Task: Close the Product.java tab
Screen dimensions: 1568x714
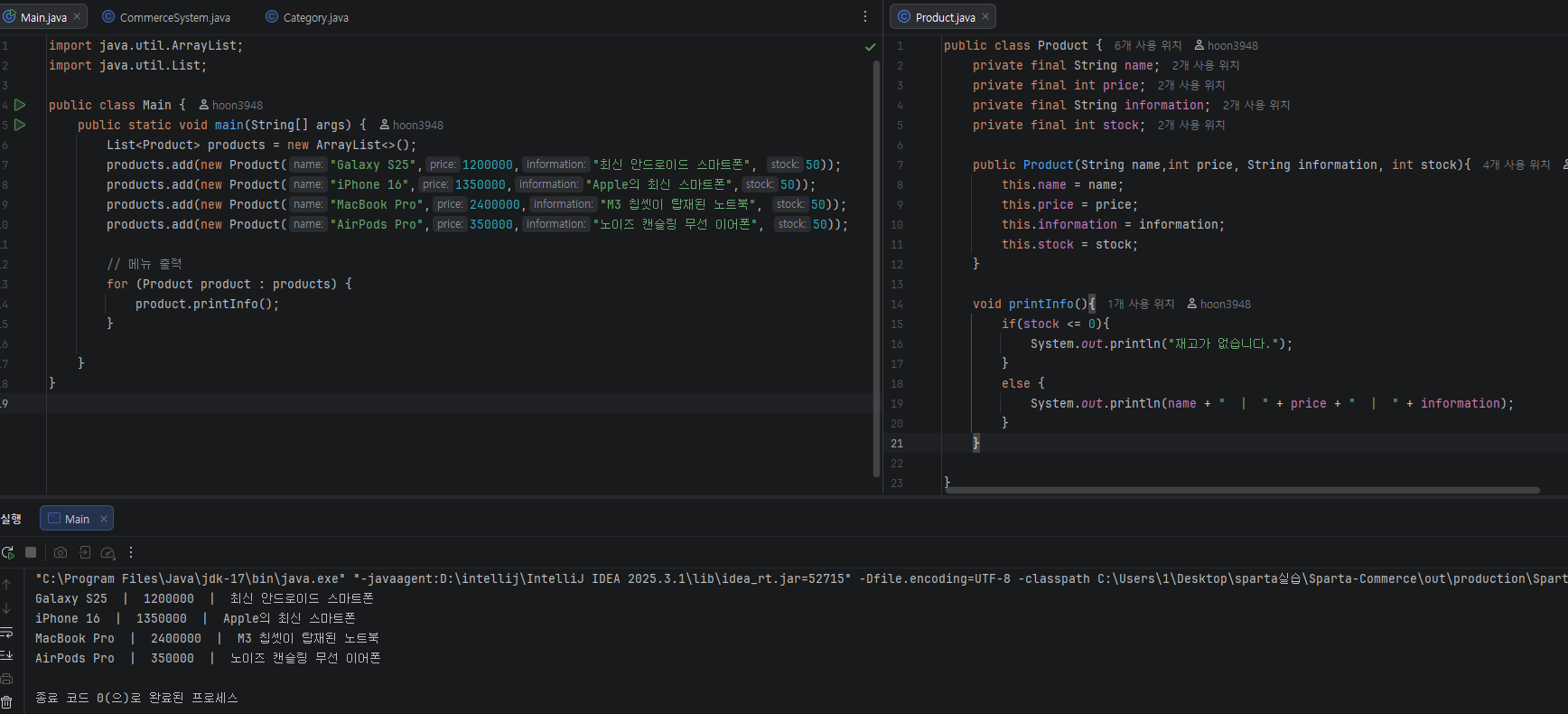Action: click(985, 17)
